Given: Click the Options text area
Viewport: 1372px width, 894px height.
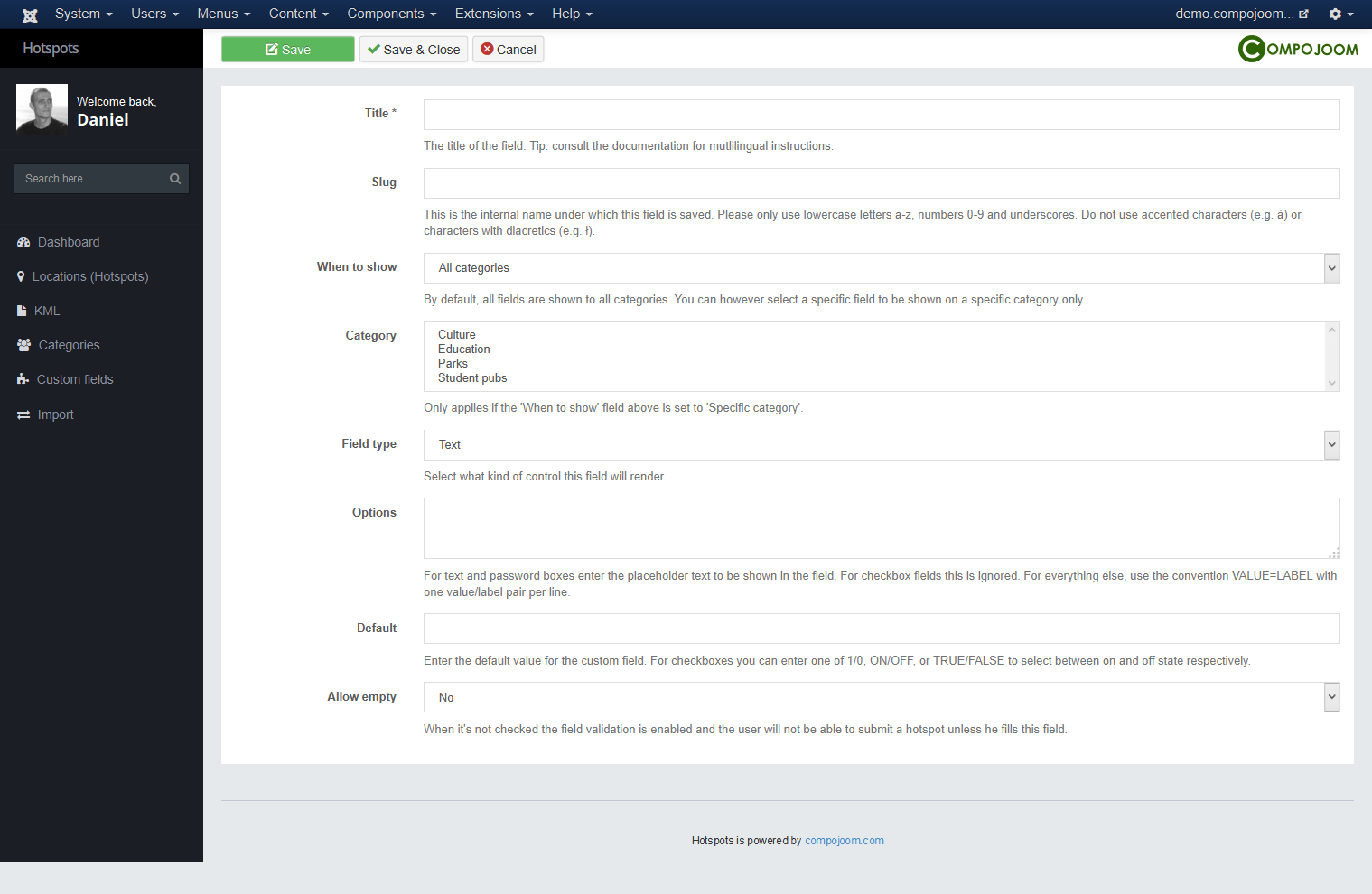Looking at the screenshot, I should point(882,528).
